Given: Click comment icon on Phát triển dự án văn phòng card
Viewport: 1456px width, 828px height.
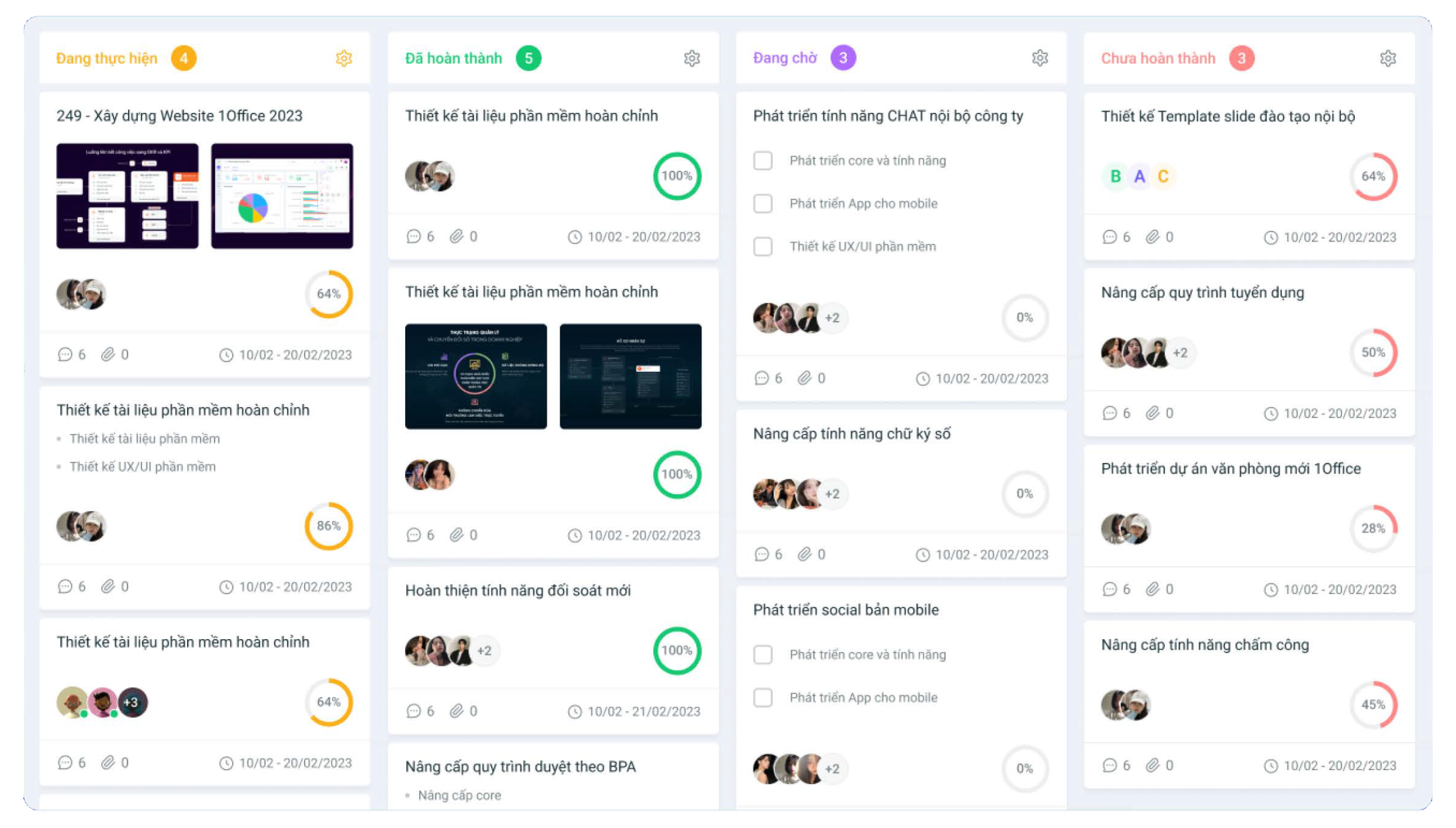Looking at the screenshot, I should [x=1109, y=589].
